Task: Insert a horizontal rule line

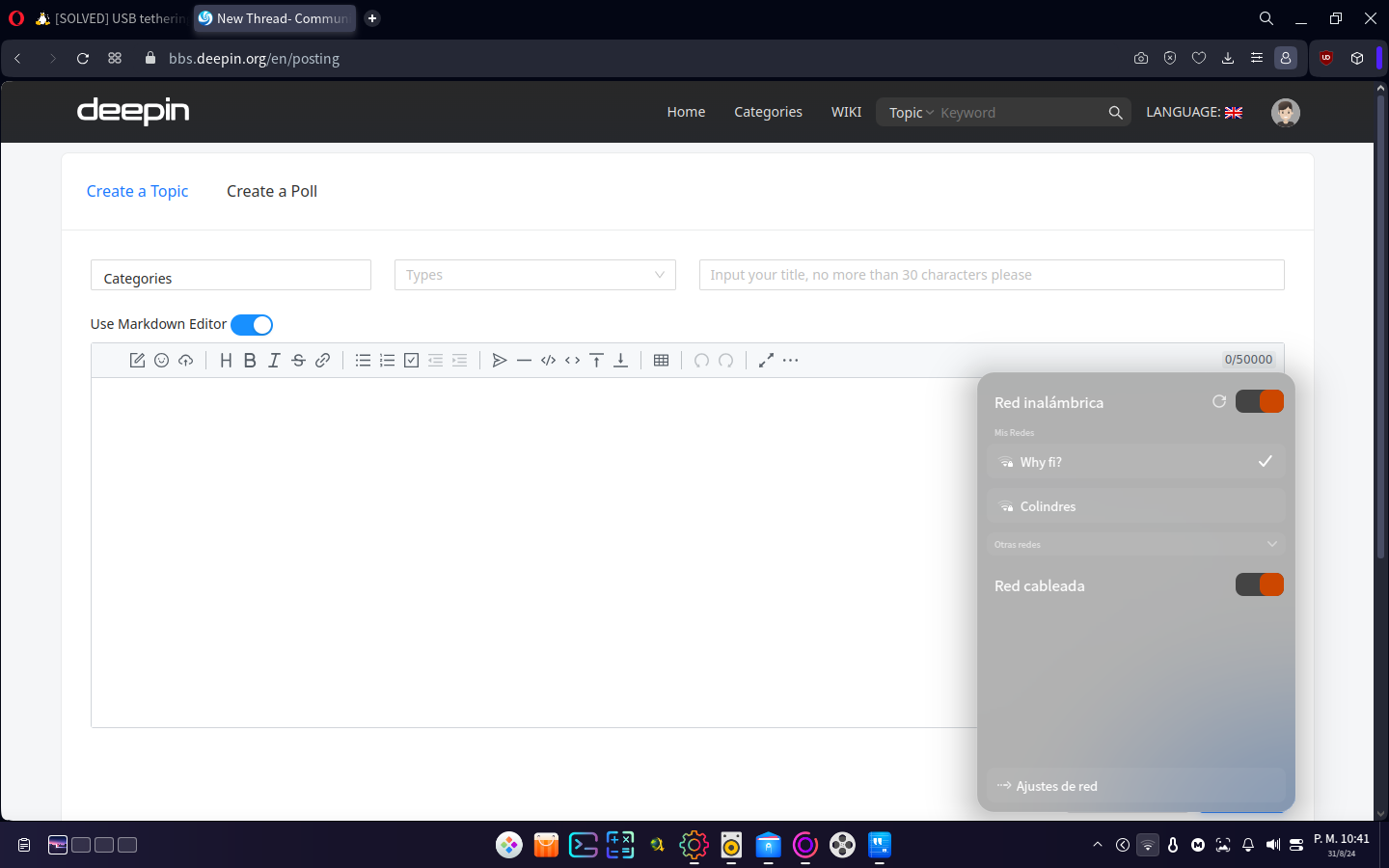Action: [524, 361]
